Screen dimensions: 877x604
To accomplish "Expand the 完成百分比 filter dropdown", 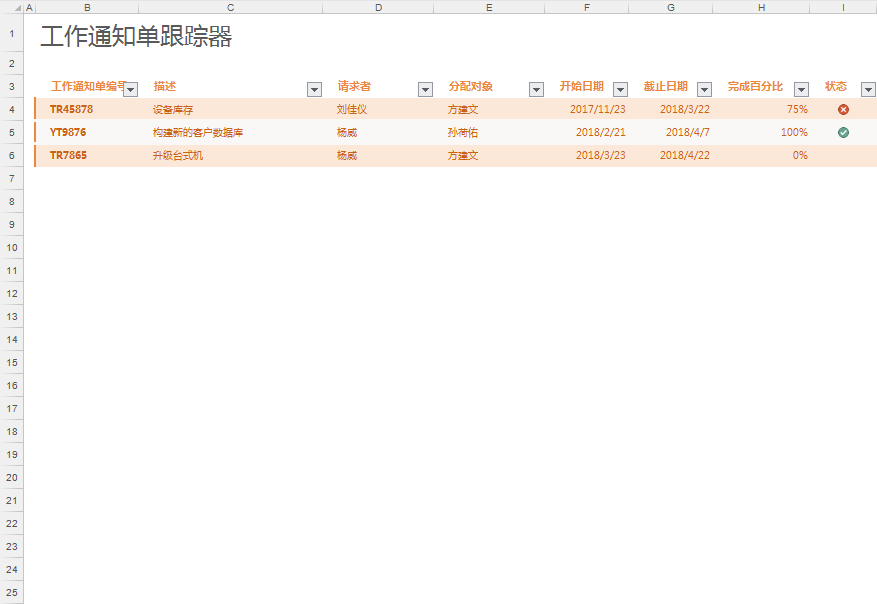I will pos(800,89).
